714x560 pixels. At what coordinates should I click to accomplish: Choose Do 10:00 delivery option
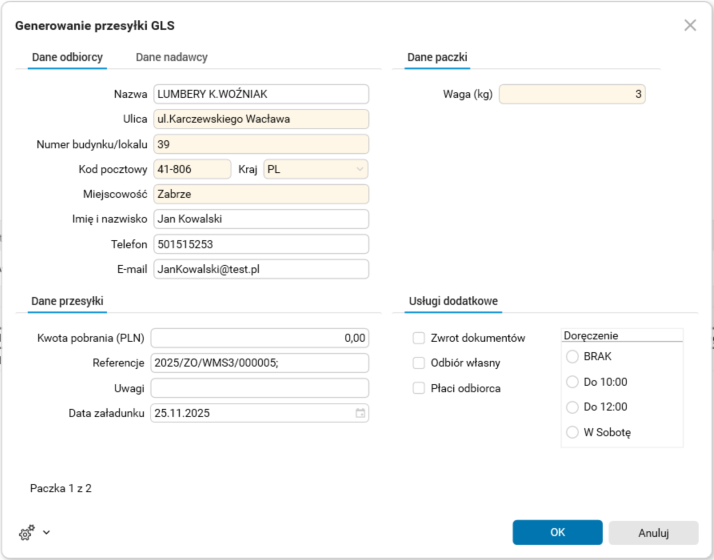click(x=572, y=382)
